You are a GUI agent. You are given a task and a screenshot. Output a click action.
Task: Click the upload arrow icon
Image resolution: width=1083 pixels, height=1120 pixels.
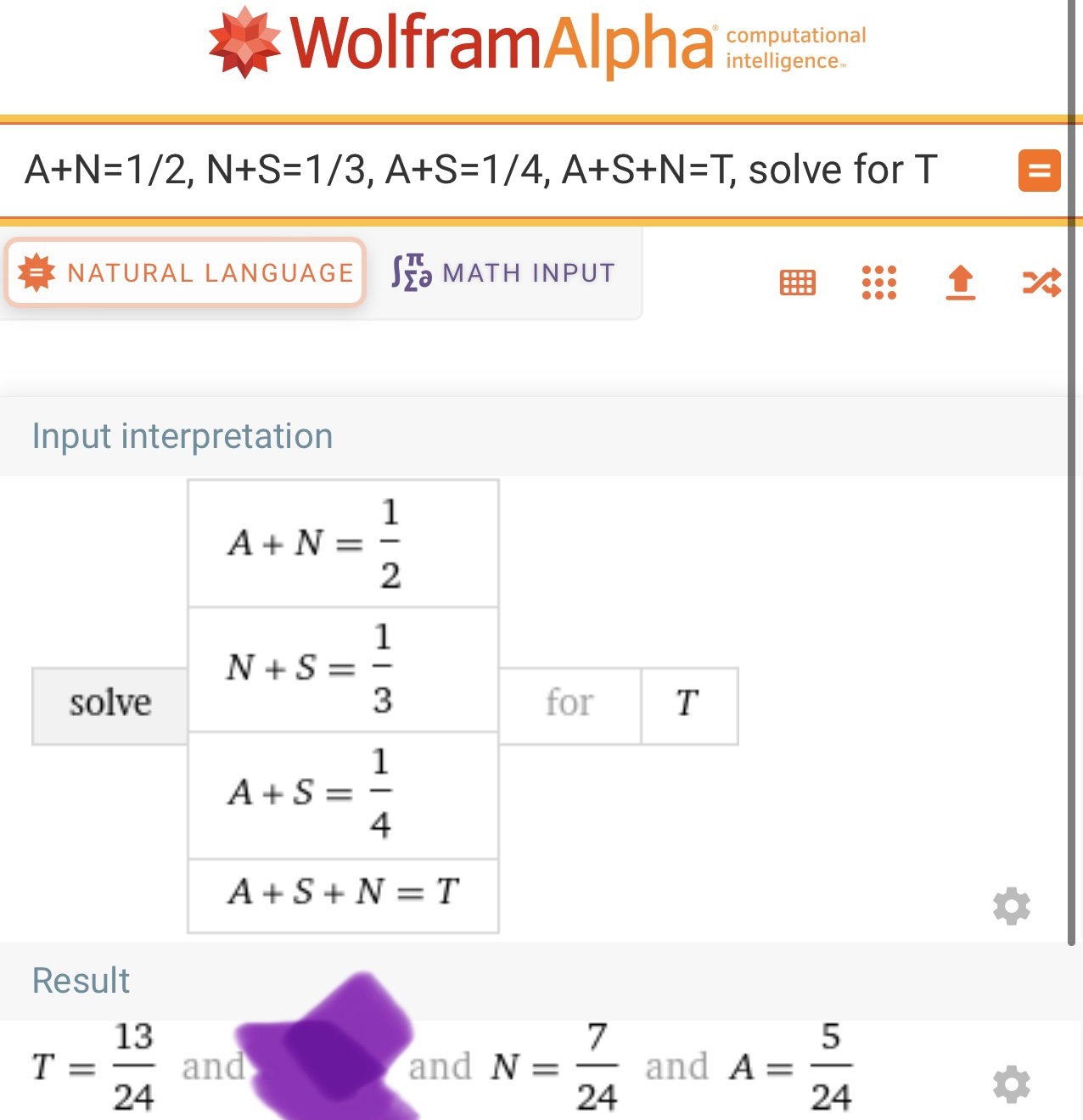(961, 283)
